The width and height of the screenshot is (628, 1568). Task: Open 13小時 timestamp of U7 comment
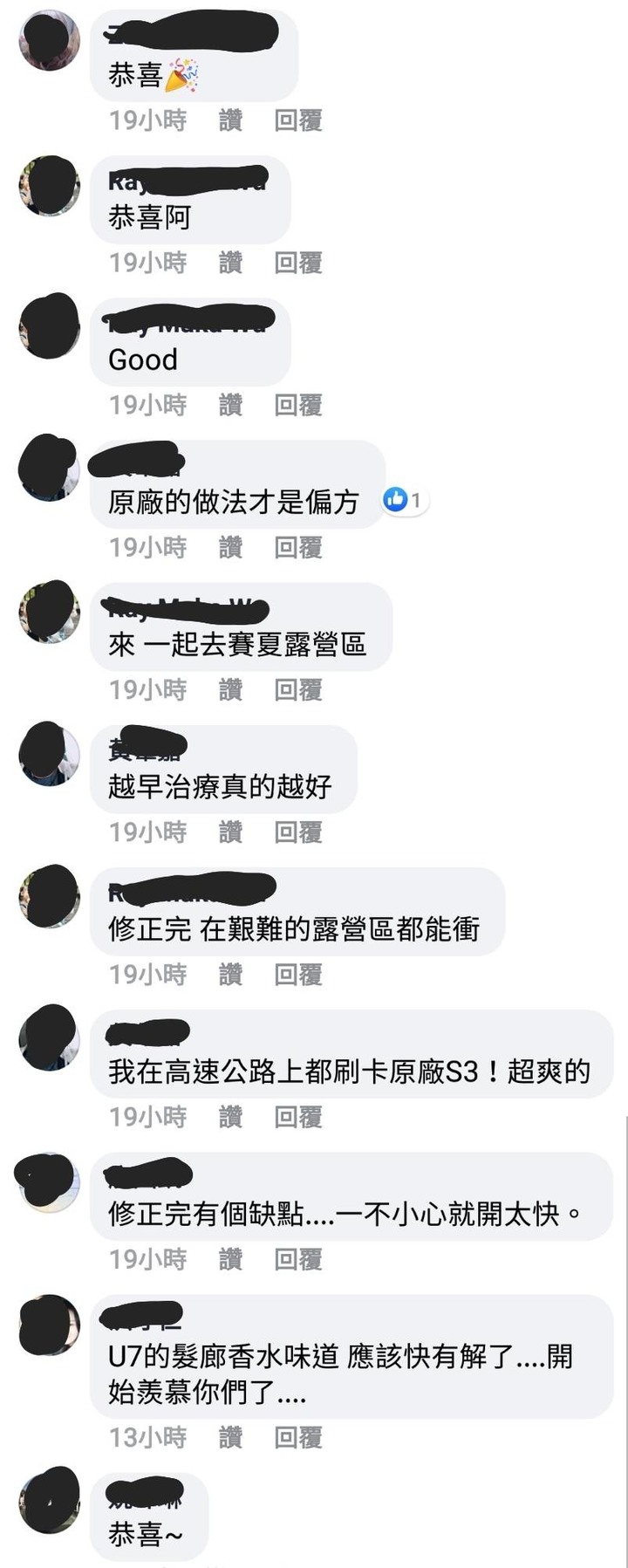147,1437
